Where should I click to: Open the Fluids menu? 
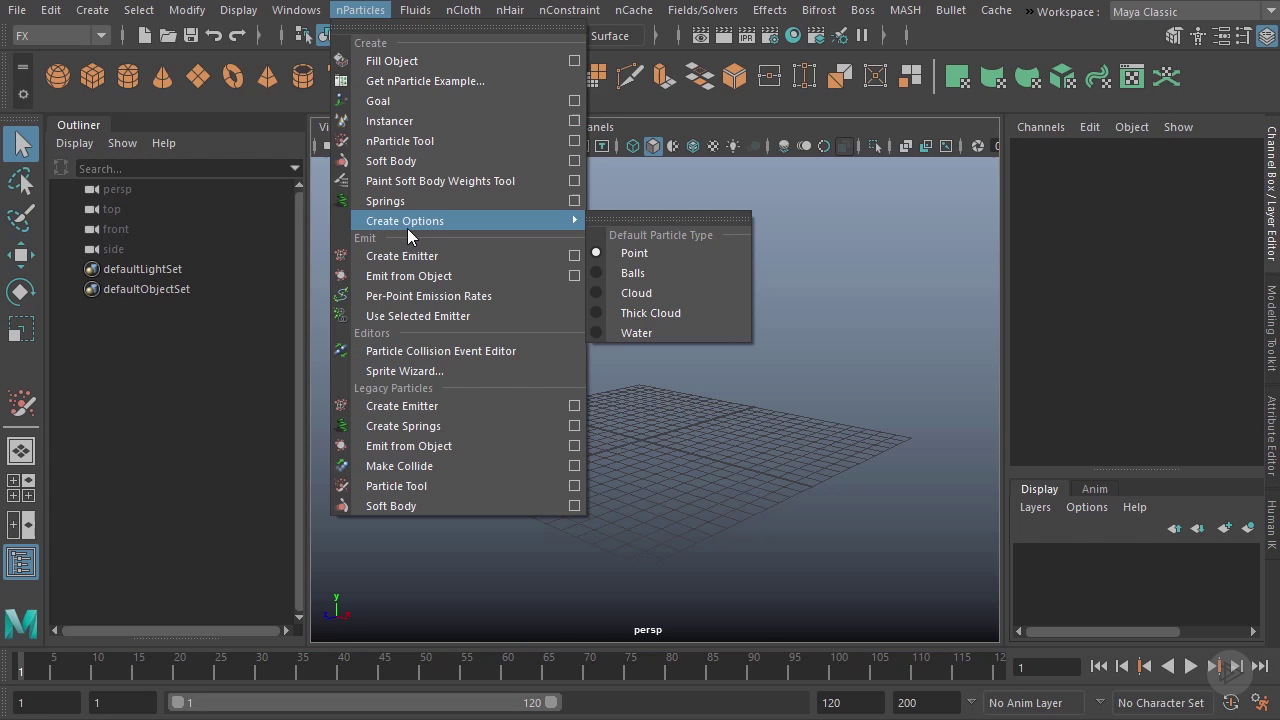coord(415,10)
